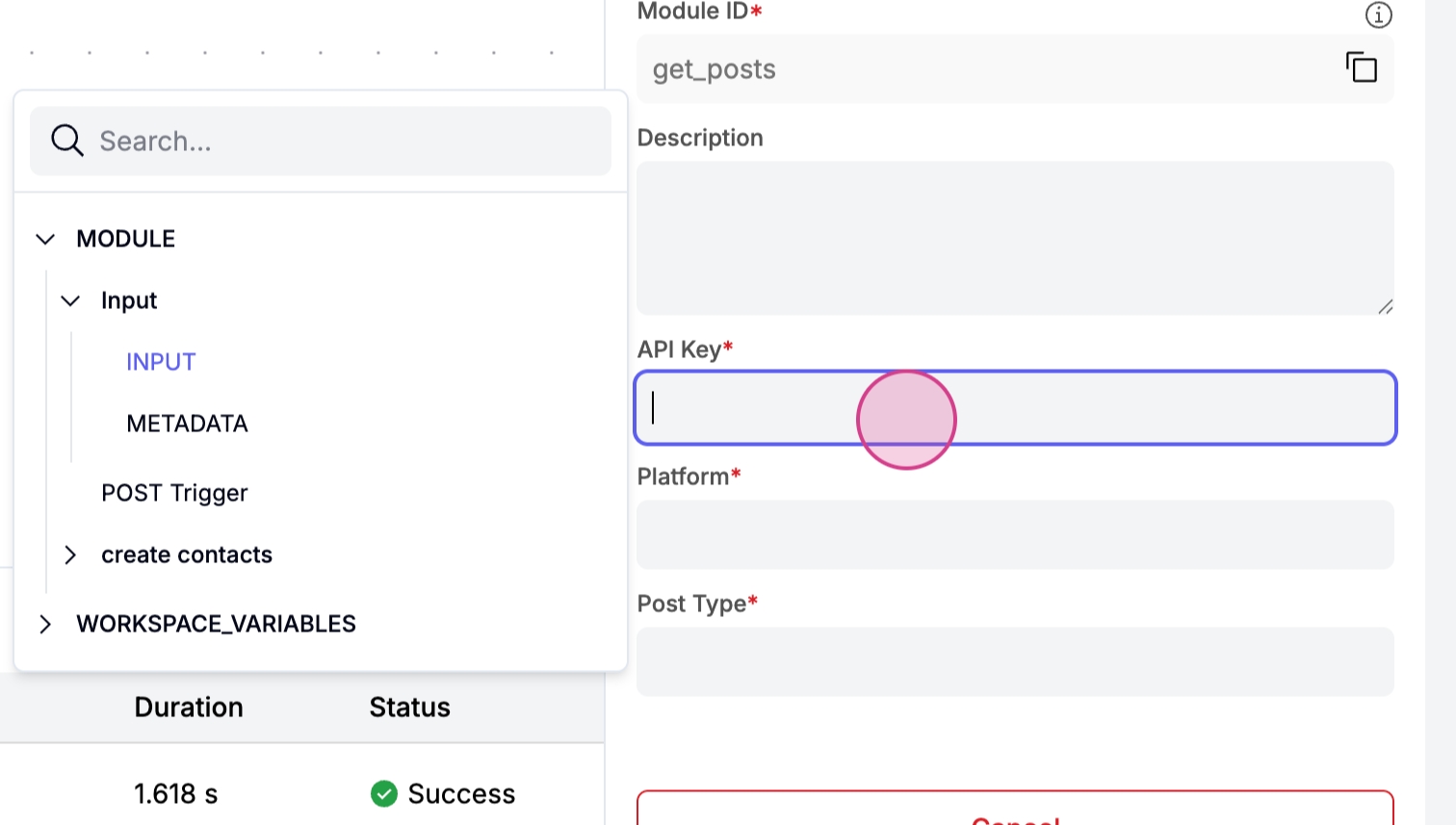Choose the POST Trigger item
This screenshot has height=825, width=1456.
(x=174, y=493)
